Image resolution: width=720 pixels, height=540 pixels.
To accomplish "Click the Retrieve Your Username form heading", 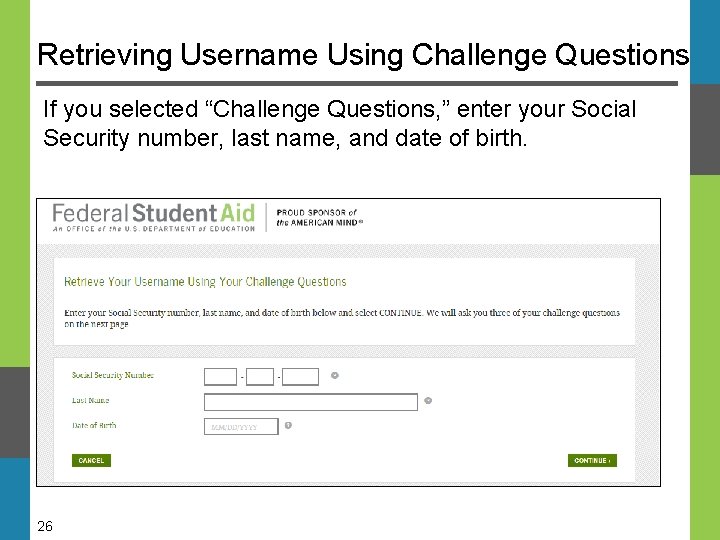I will (x=205, y=282).
